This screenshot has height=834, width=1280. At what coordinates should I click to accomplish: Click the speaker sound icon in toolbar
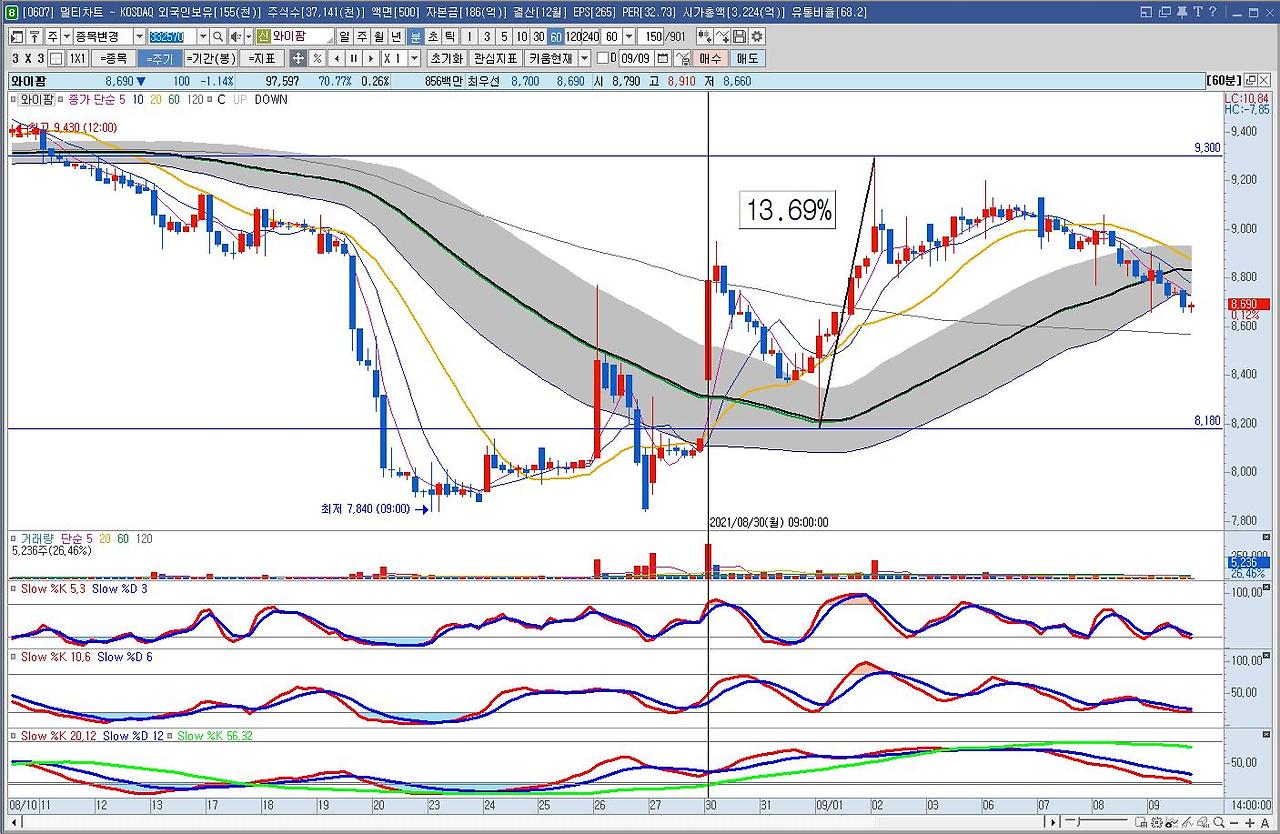[x=236, y=37]
